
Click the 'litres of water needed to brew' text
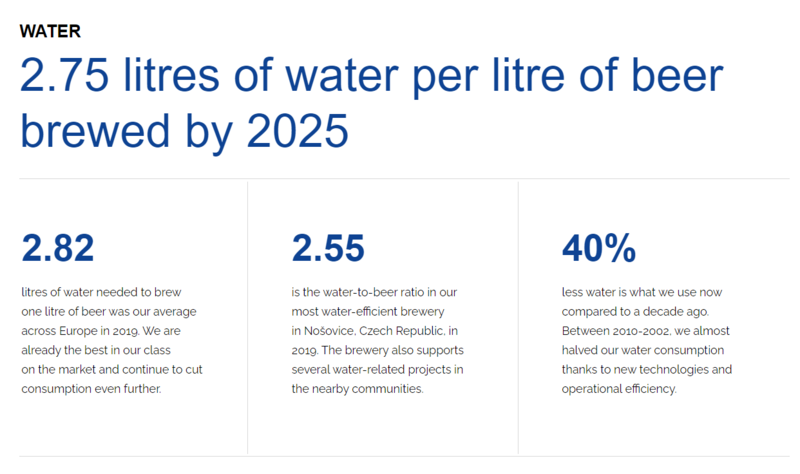[101, 292]
